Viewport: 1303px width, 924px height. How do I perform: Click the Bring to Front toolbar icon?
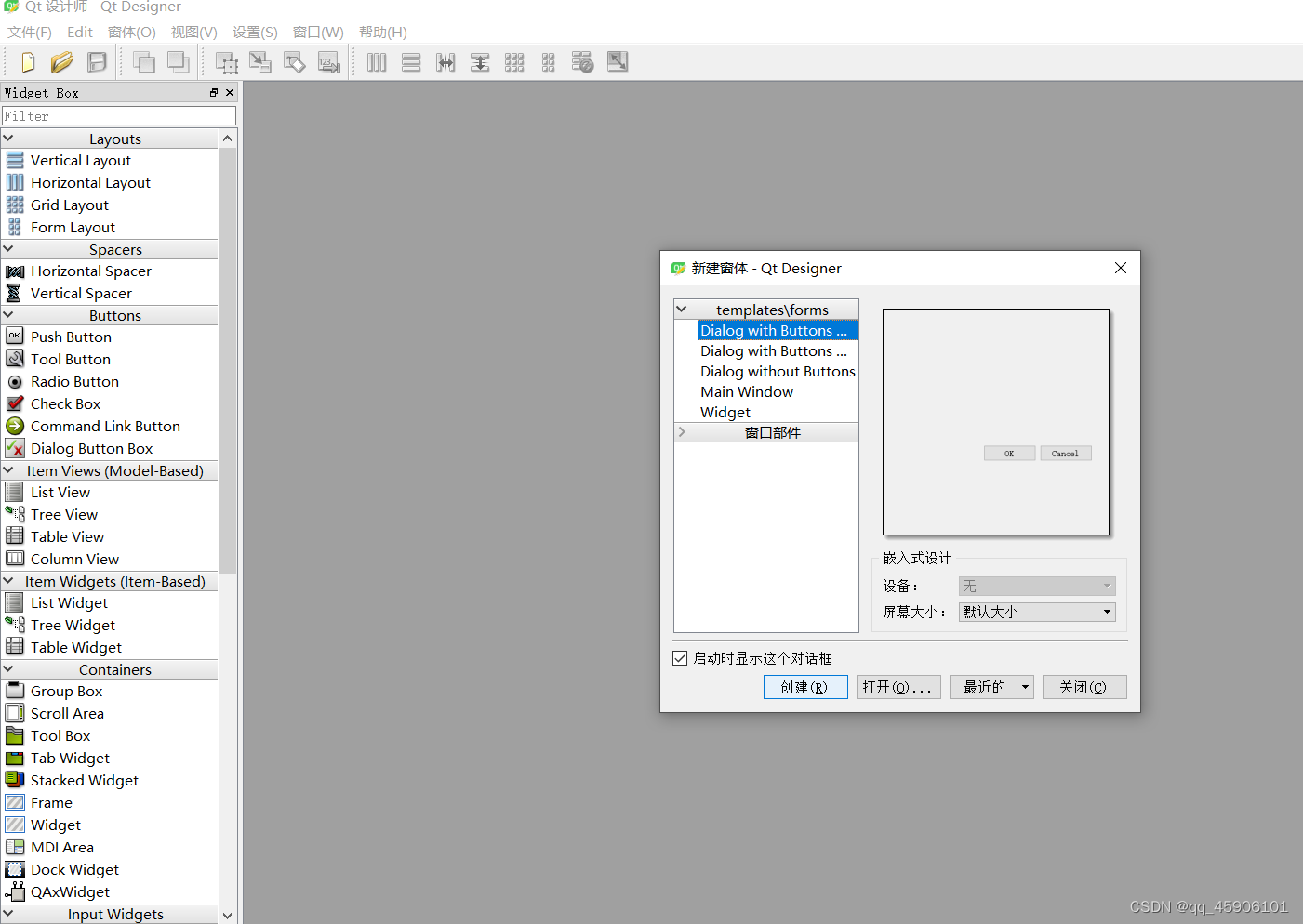coord(178,62)
